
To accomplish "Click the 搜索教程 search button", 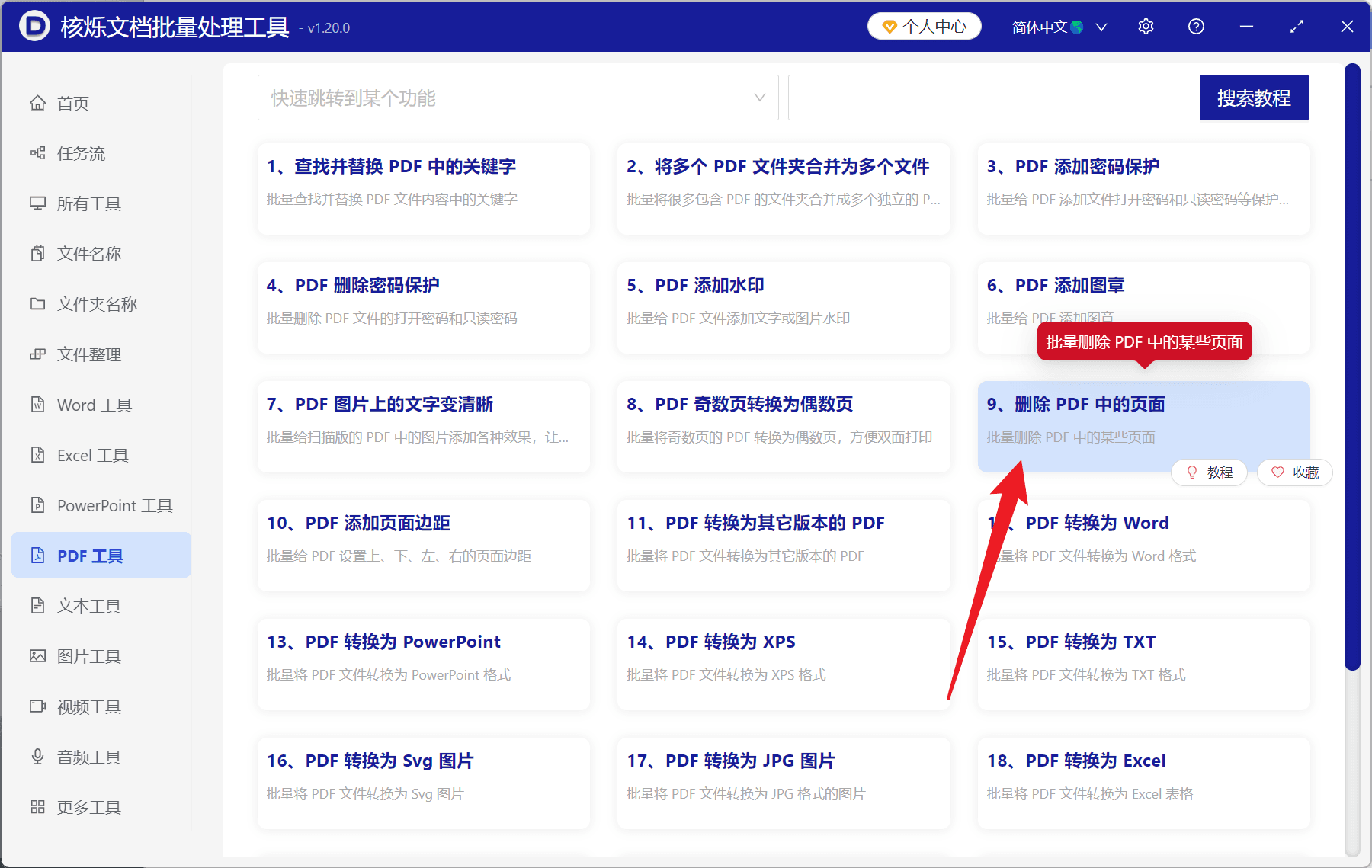I will pyautogui.click(x=1254, y=98).
